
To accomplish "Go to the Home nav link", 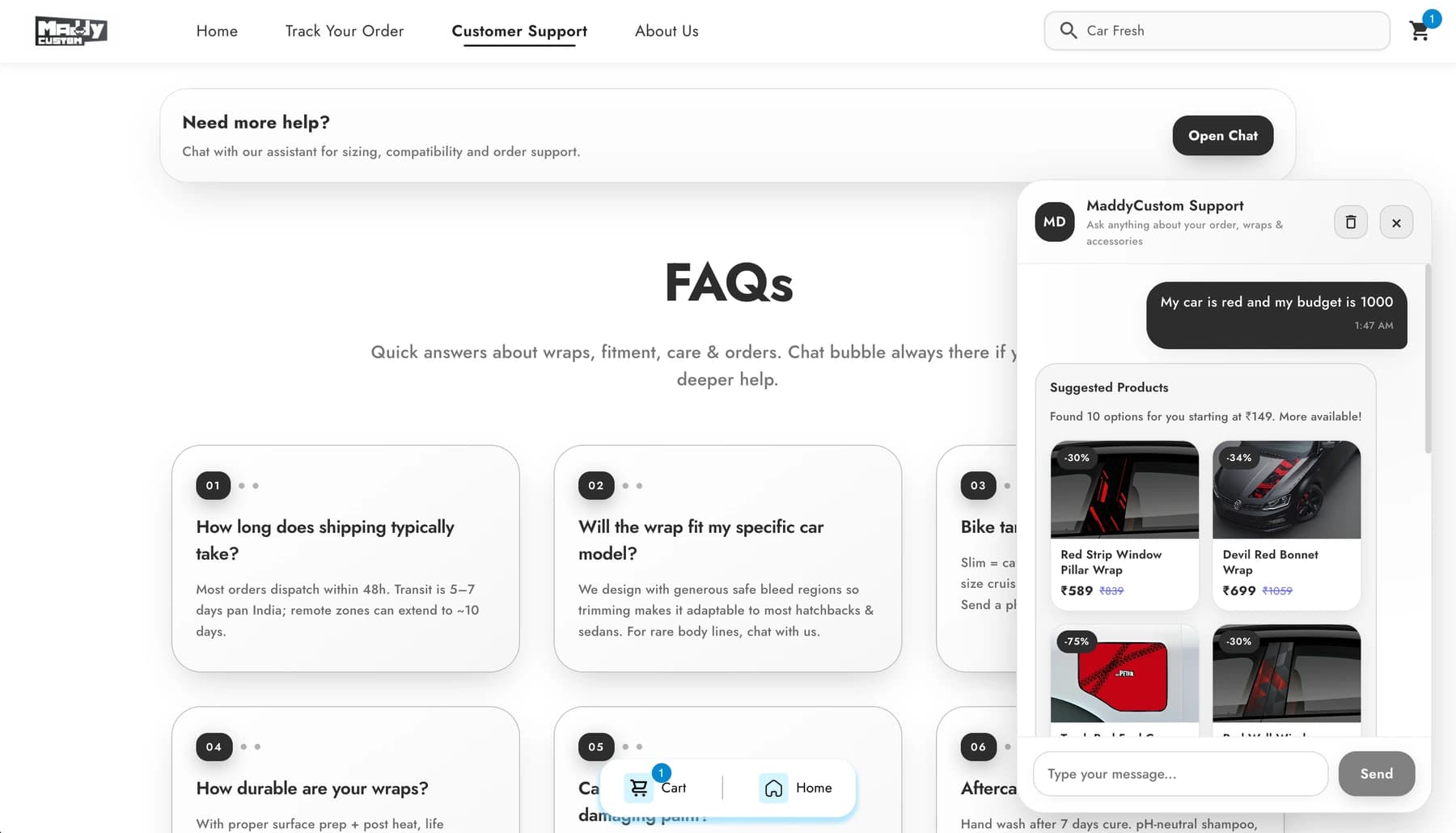I will 217,31.
